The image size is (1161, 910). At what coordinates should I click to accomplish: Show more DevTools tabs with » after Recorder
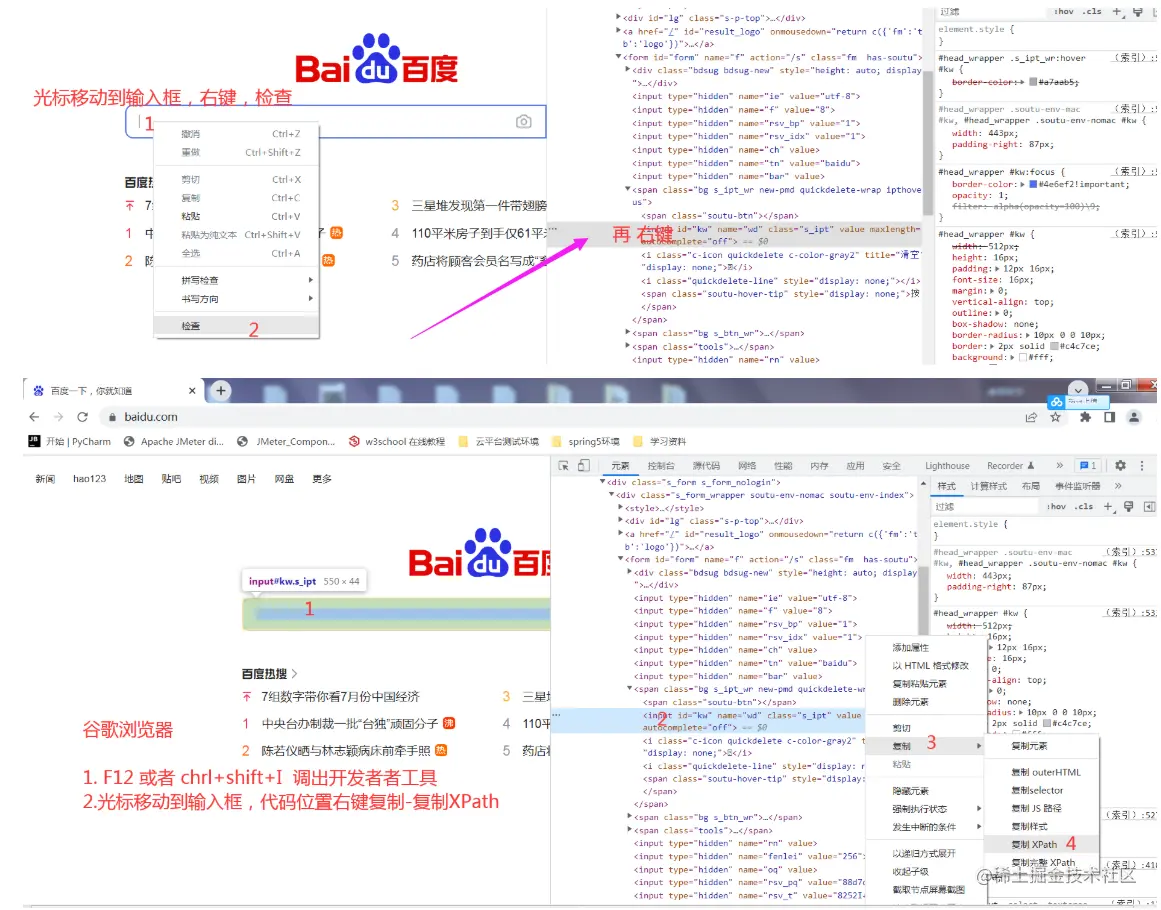(1060, 466)
